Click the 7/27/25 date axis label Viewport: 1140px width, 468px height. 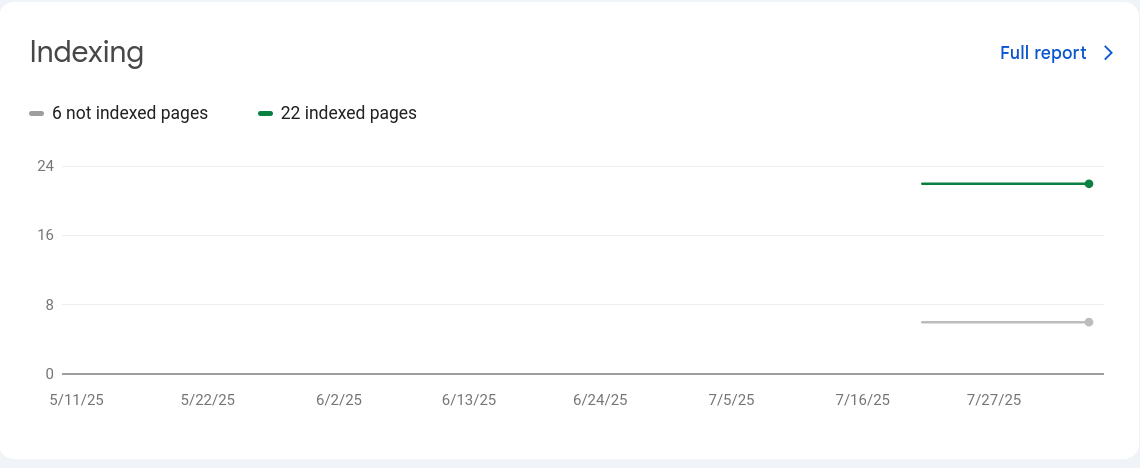coord(993,400)
